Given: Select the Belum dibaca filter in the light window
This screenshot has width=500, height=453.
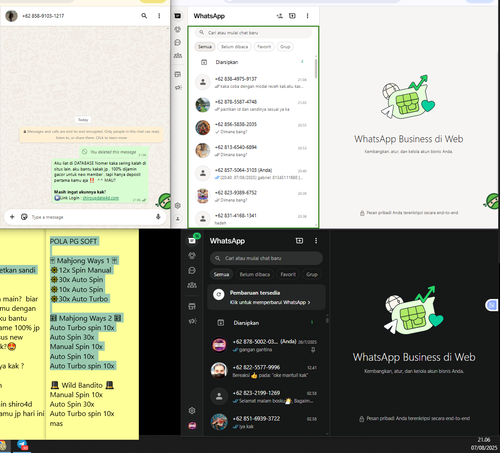Looking at the screenshot, I should 235,47.
